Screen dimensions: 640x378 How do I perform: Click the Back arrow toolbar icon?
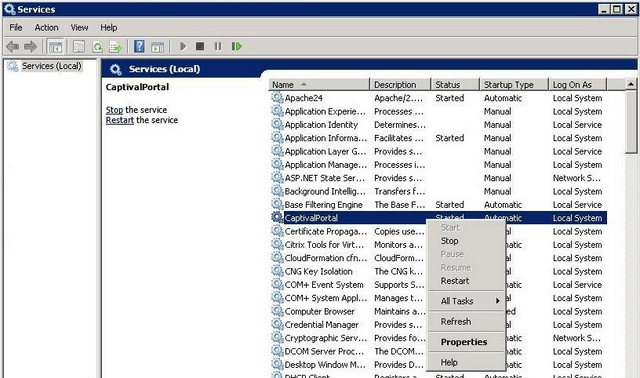13,47
